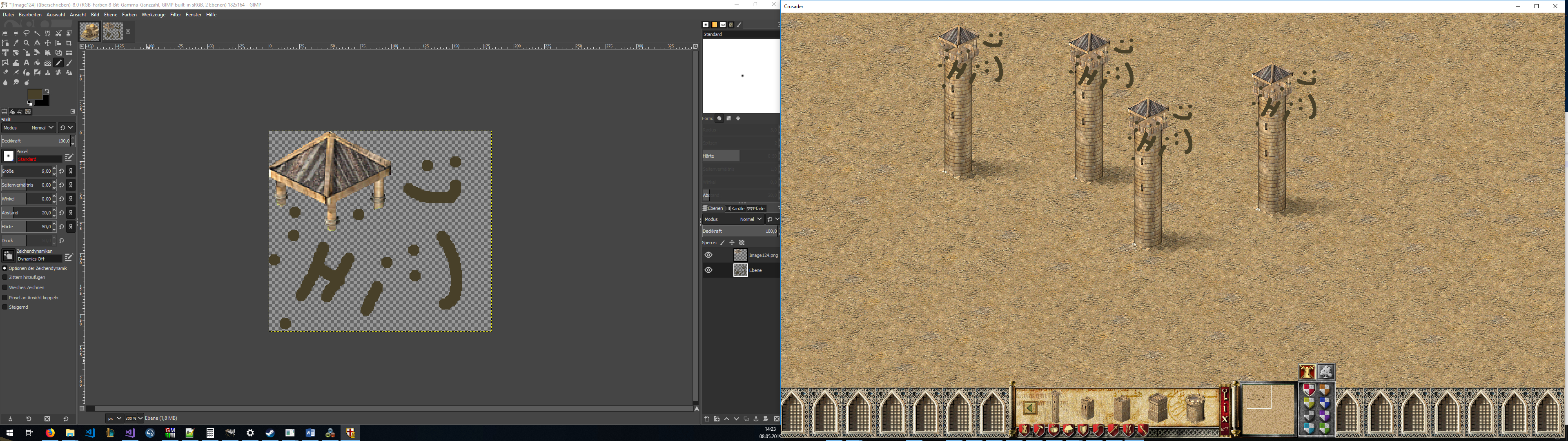Open the Farben menu
The width and height of the screenshot is (1568, 441).
(x=129, y=15)
